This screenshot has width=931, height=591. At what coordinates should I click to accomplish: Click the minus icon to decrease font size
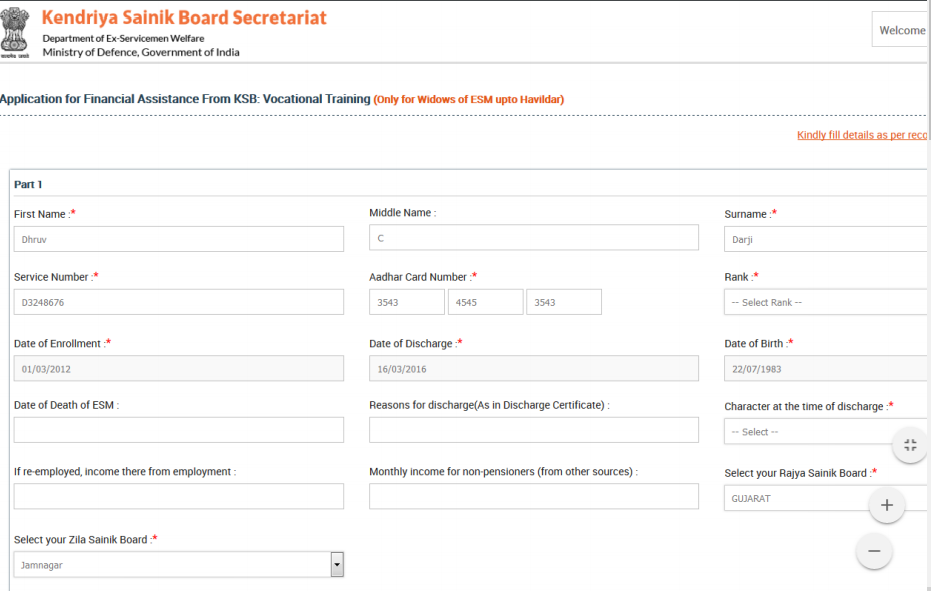[873, 551]
